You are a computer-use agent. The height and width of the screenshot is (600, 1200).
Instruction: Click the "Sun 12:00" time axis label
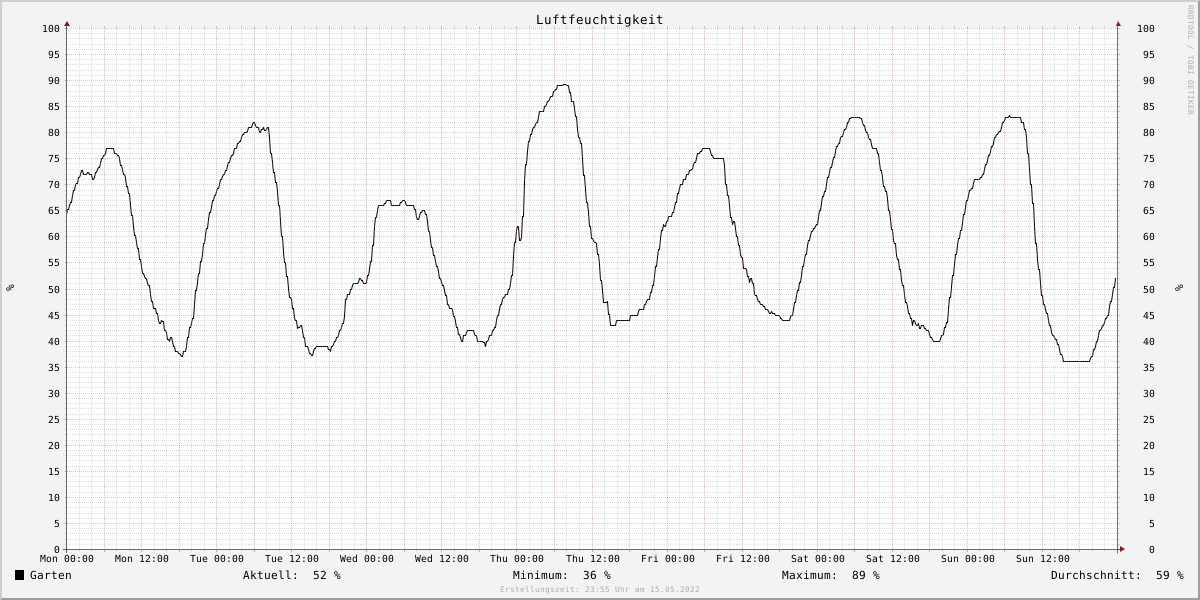(x=1043, y=559)
